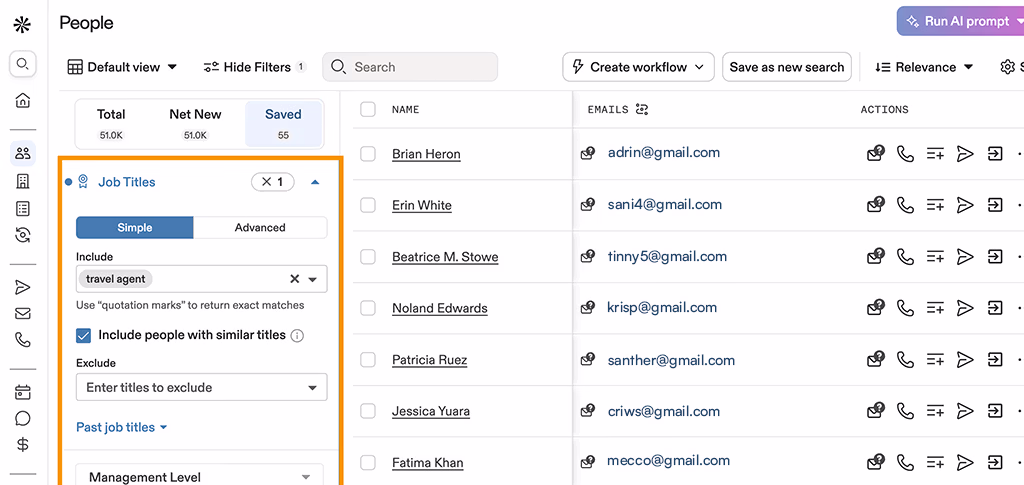Click the send email icon for Erin White

[x=965, y=205]
